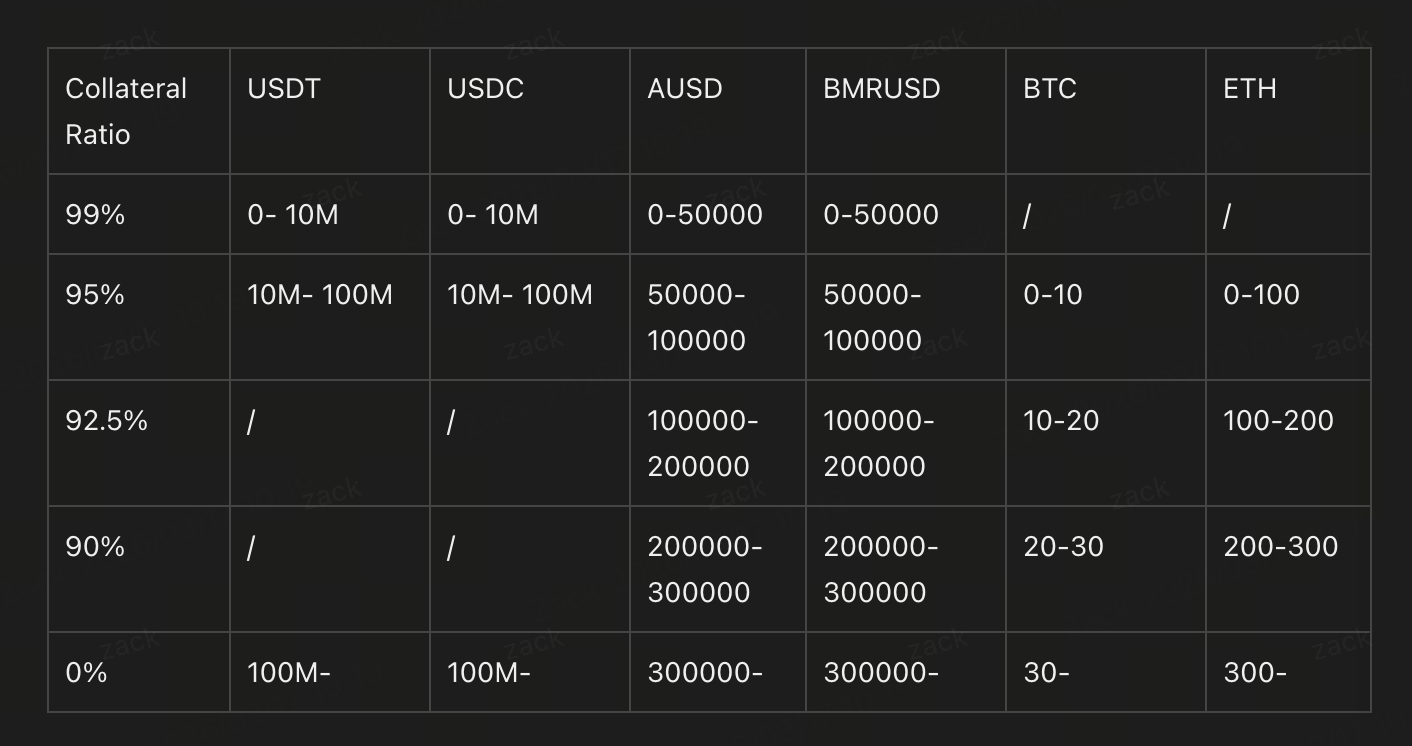Click BMRUSD's 0-50000 cell
Viewport: 1412px width, 746px height.
(880, 215)
